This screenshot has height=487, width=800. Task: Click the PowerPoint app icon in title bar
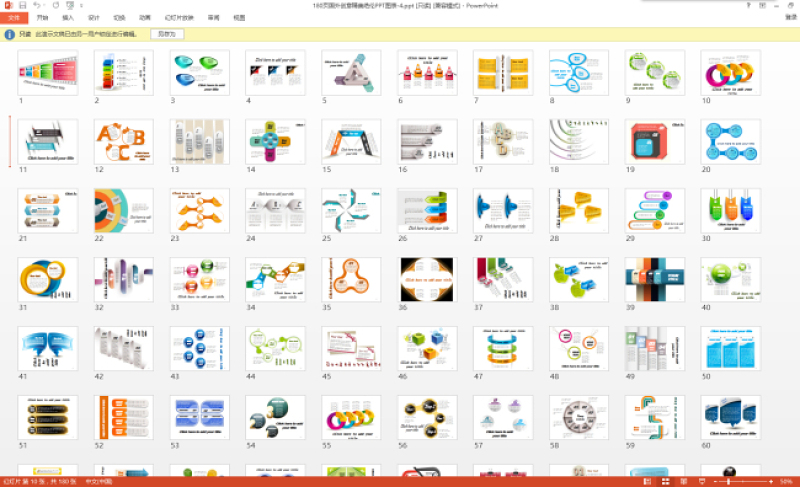8,6
